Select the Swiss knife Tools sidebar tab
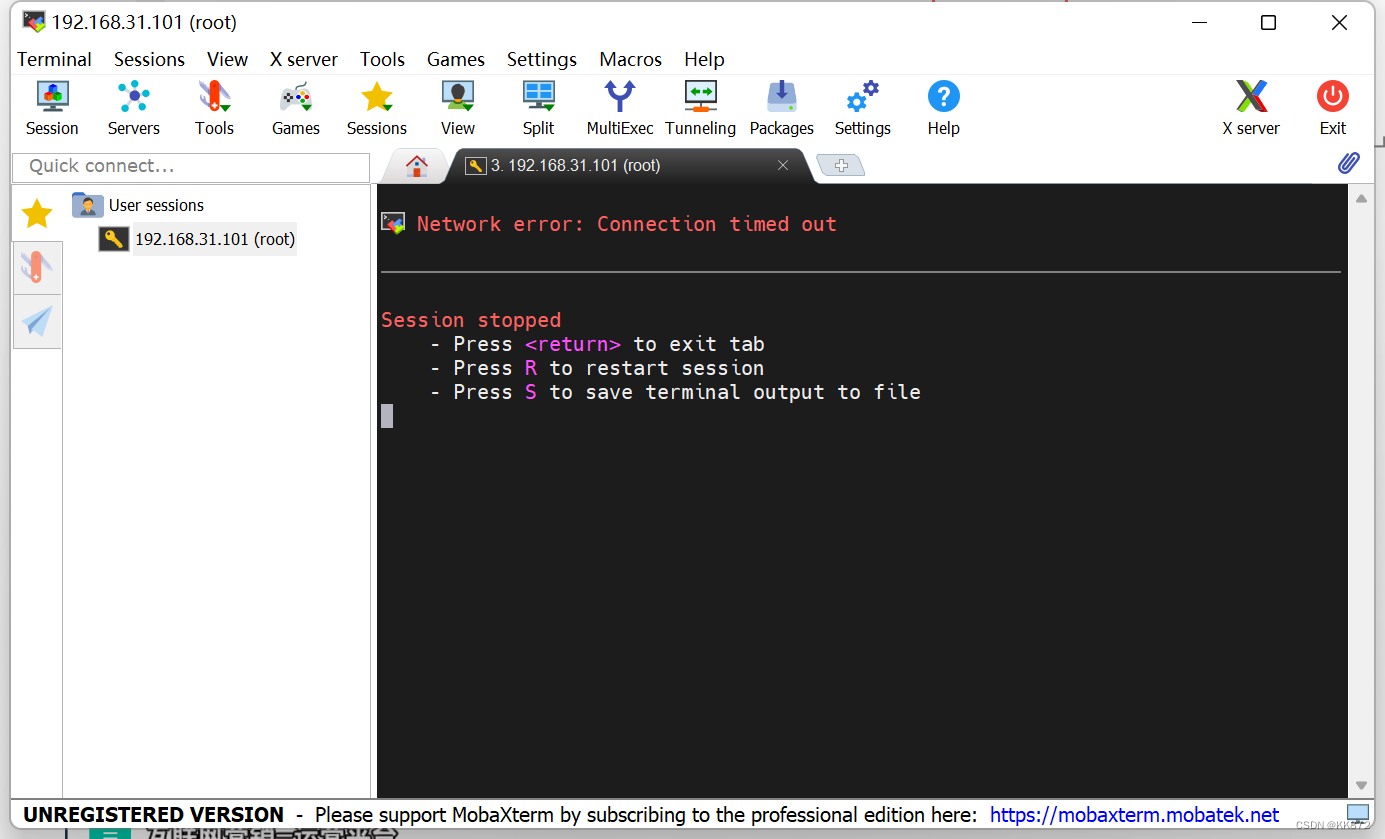The image size is (1385, 839). pos(37,268)
